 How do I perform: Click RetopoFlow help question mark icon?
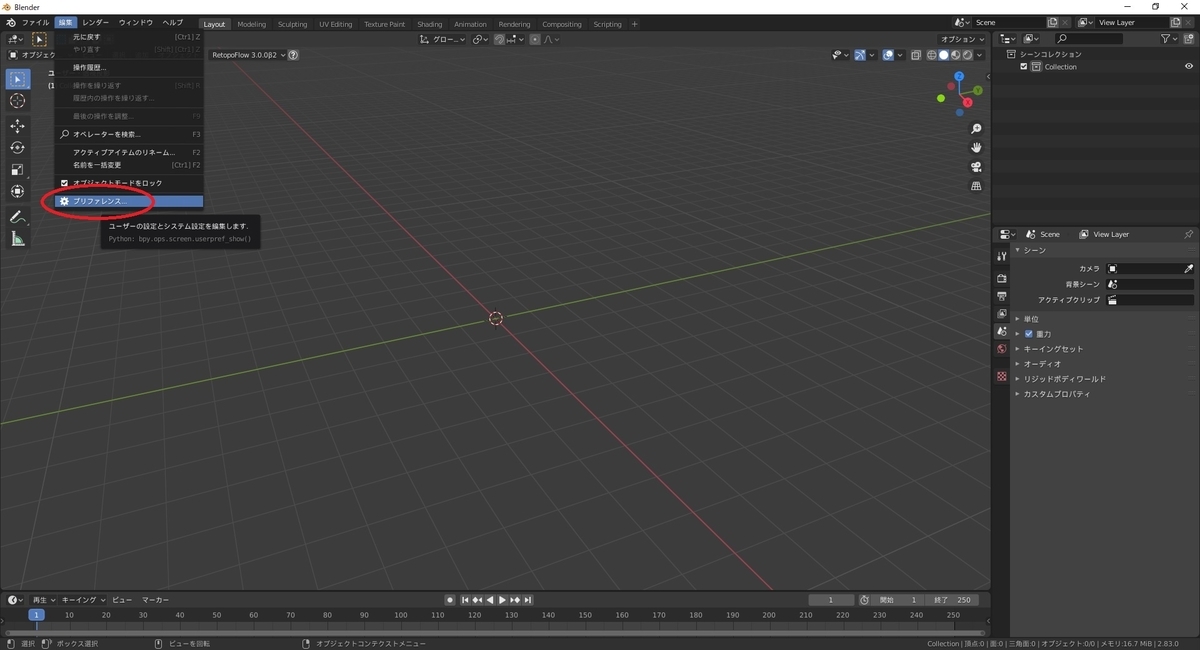293,55
